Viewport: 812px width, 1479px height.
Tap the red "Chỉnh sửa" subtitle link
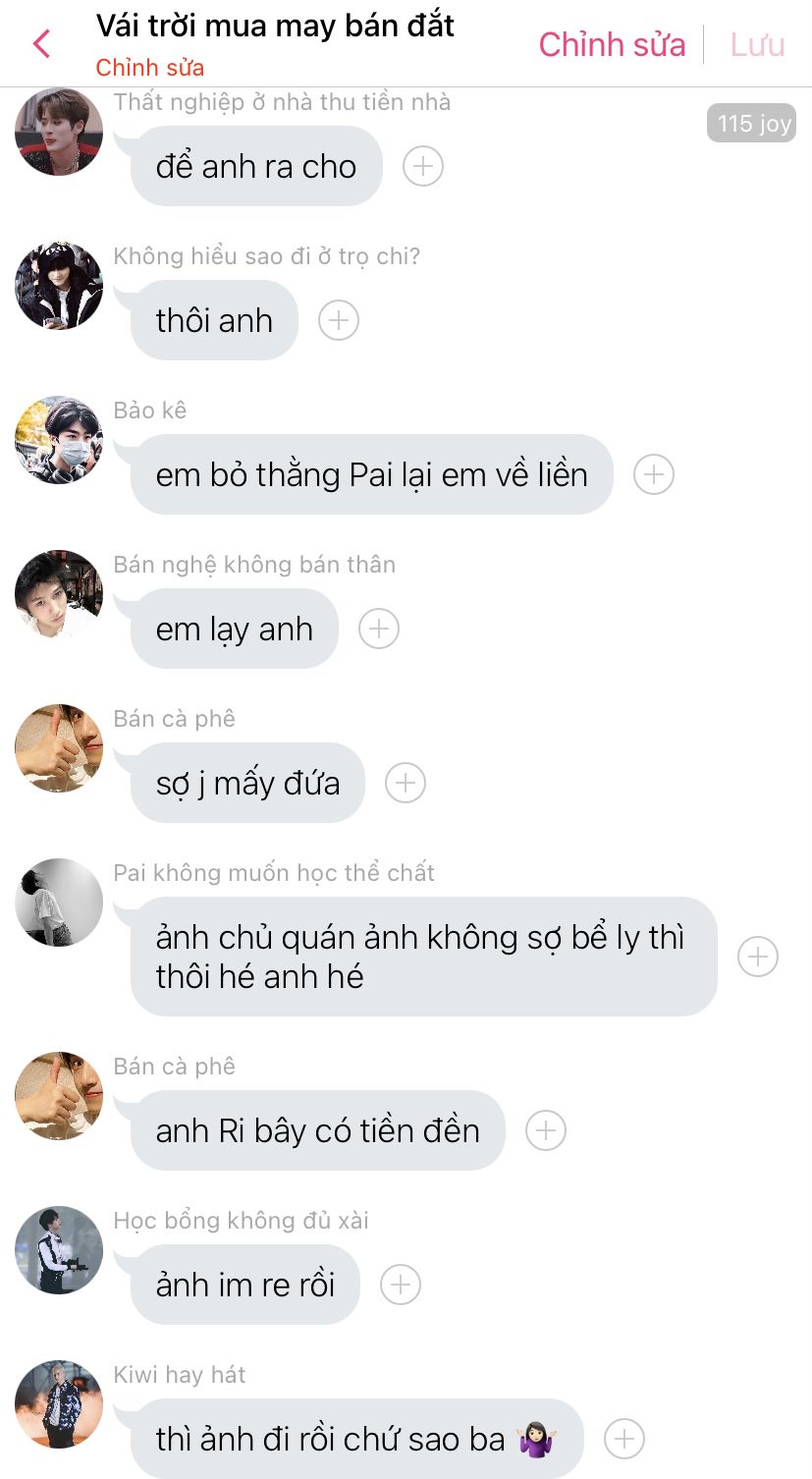pyautogui.click(x=150, y=68)
